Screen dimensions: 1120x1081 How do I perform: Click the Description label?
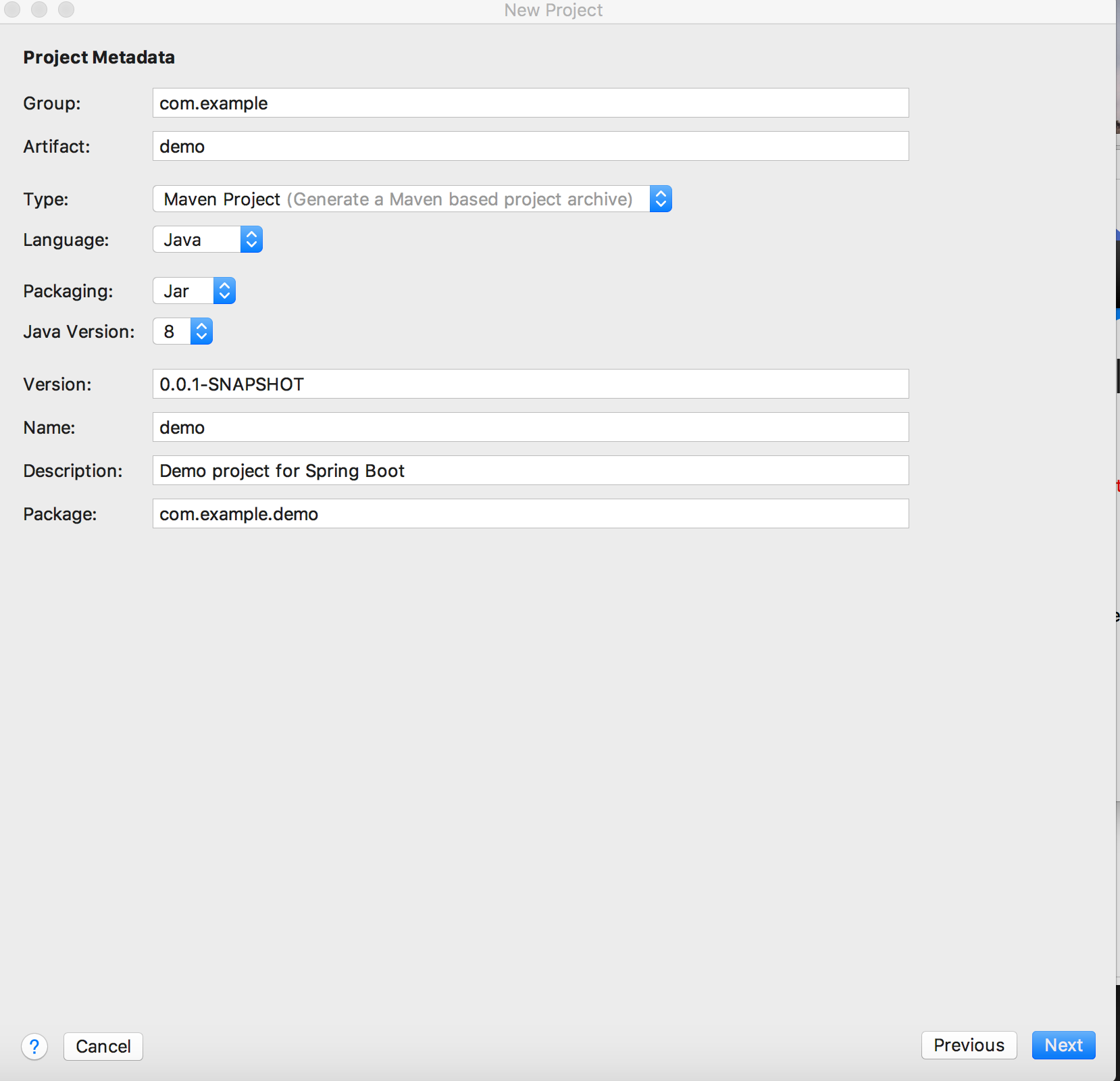[x=73, y=471]
